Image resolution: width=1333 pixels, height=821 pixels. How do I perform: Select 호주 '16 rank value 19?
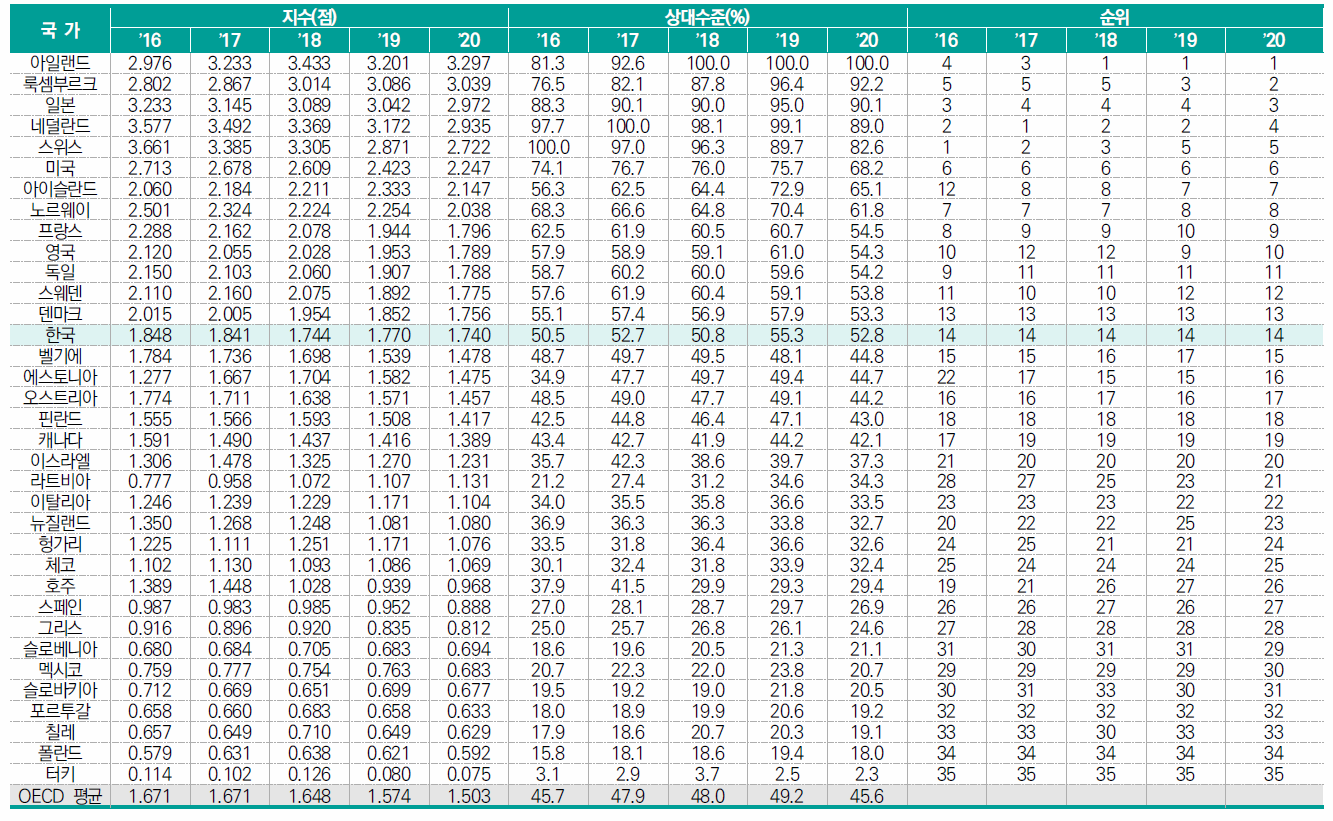[947, 586]
